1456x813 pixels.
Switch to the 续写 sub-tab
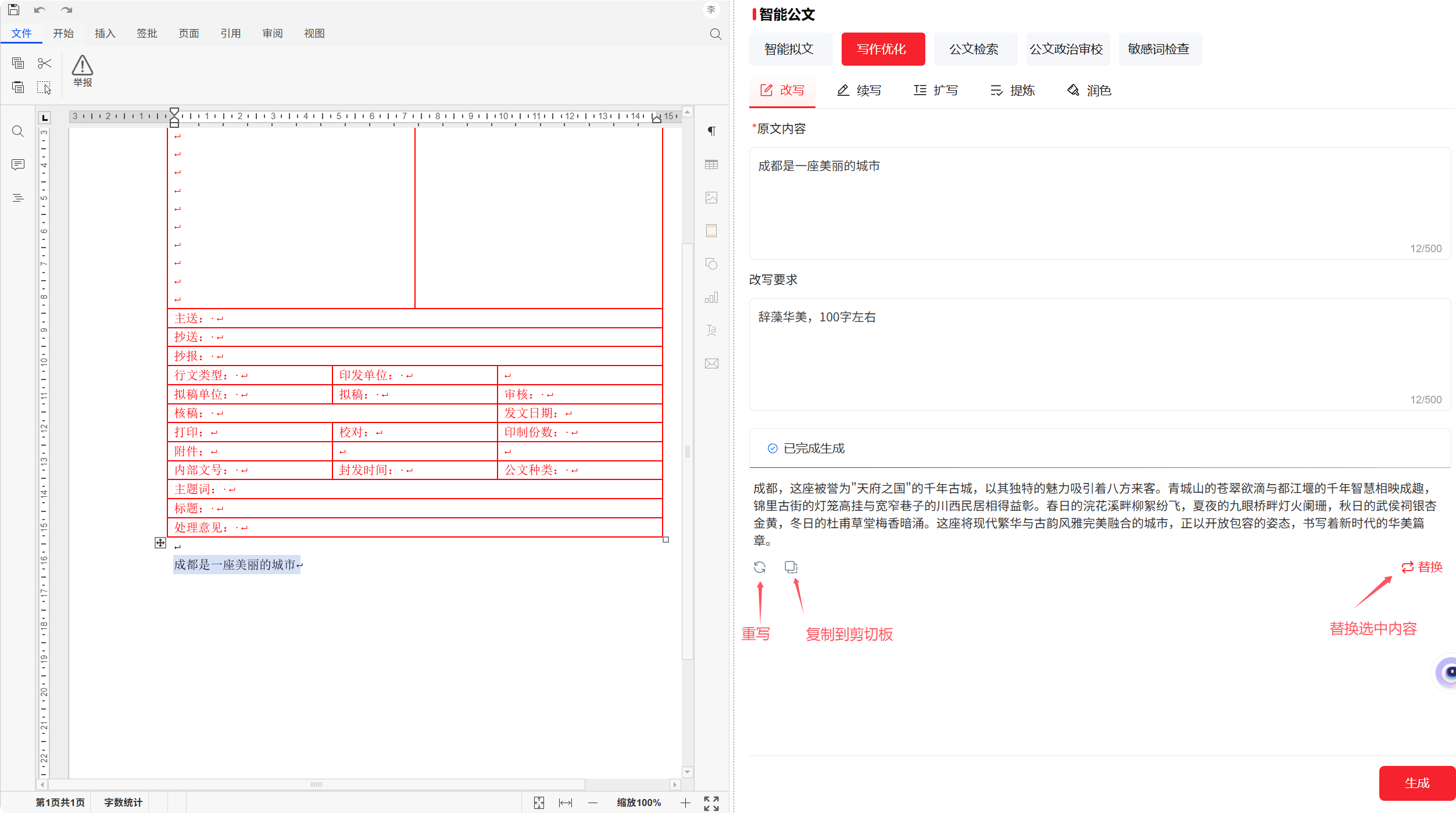pos(859,91)
